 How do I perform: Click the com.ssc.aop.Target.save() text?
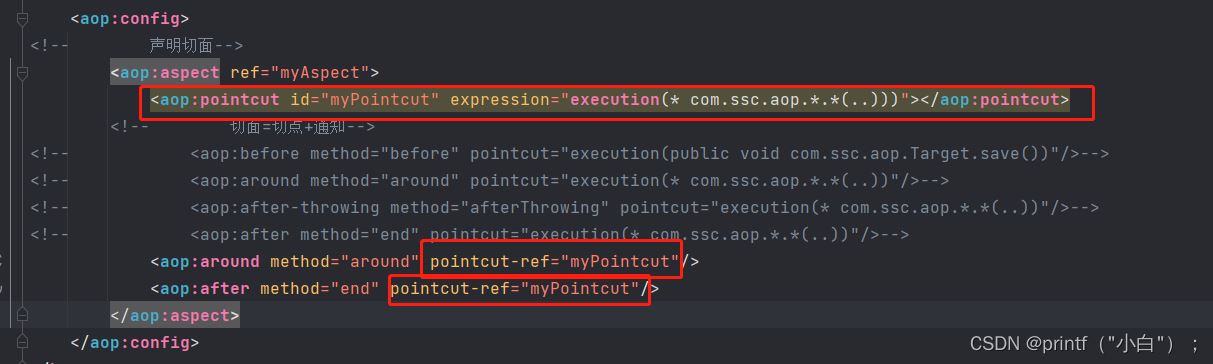[x=915, y=154]
